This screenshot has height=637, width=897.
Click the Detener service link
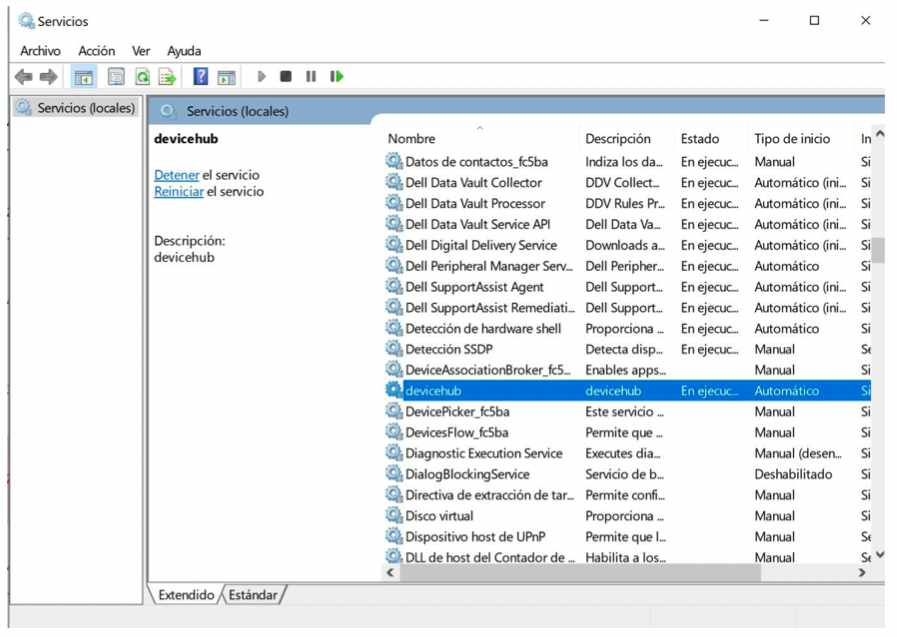(x=176, y=175)
